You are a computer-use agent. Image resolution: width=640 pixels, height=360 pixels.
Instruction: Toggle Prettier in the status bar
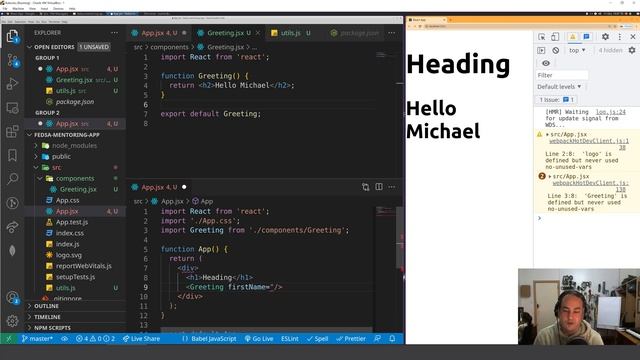(351, 338)
